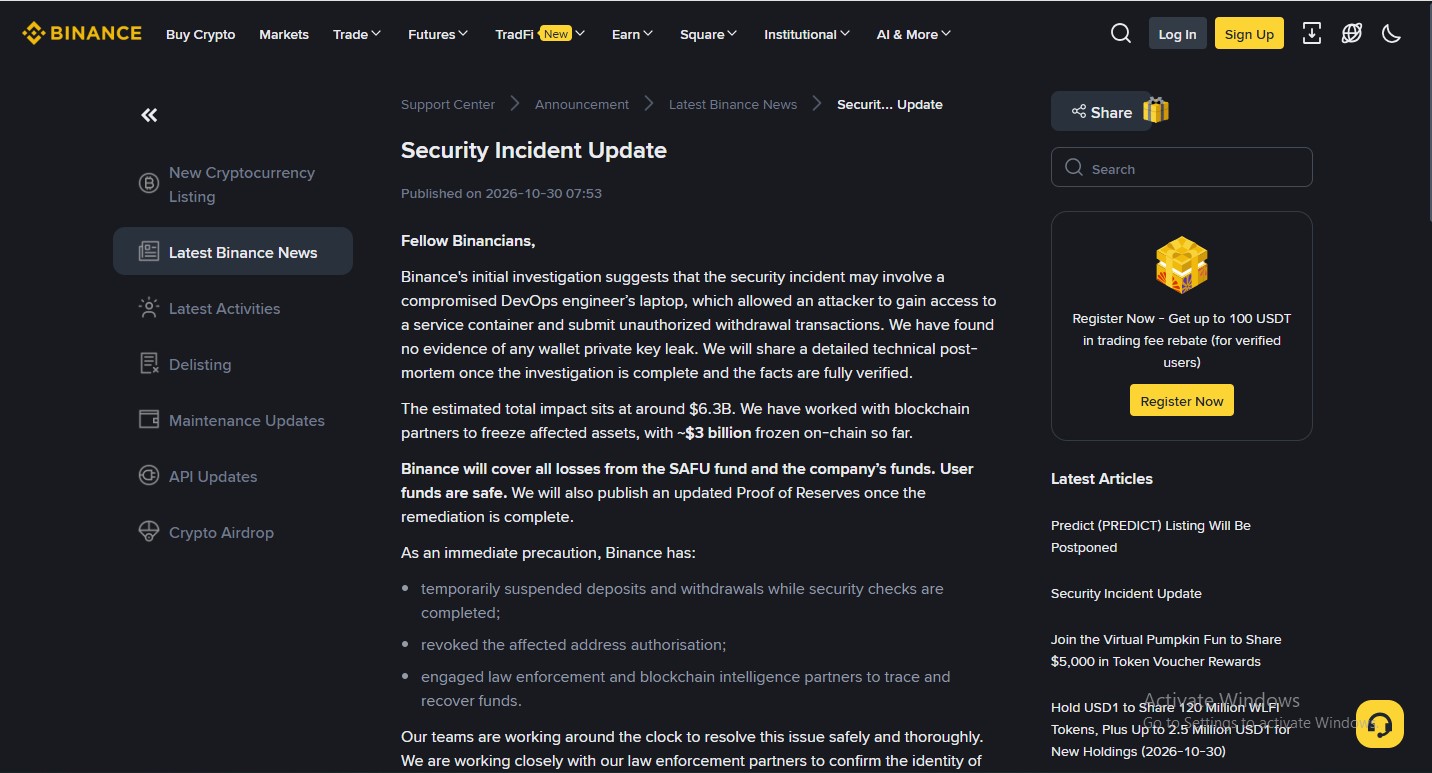Select Delisting sidebar item
The image size is (1432, 773).
pyautogui.click(x=233, y=364)
